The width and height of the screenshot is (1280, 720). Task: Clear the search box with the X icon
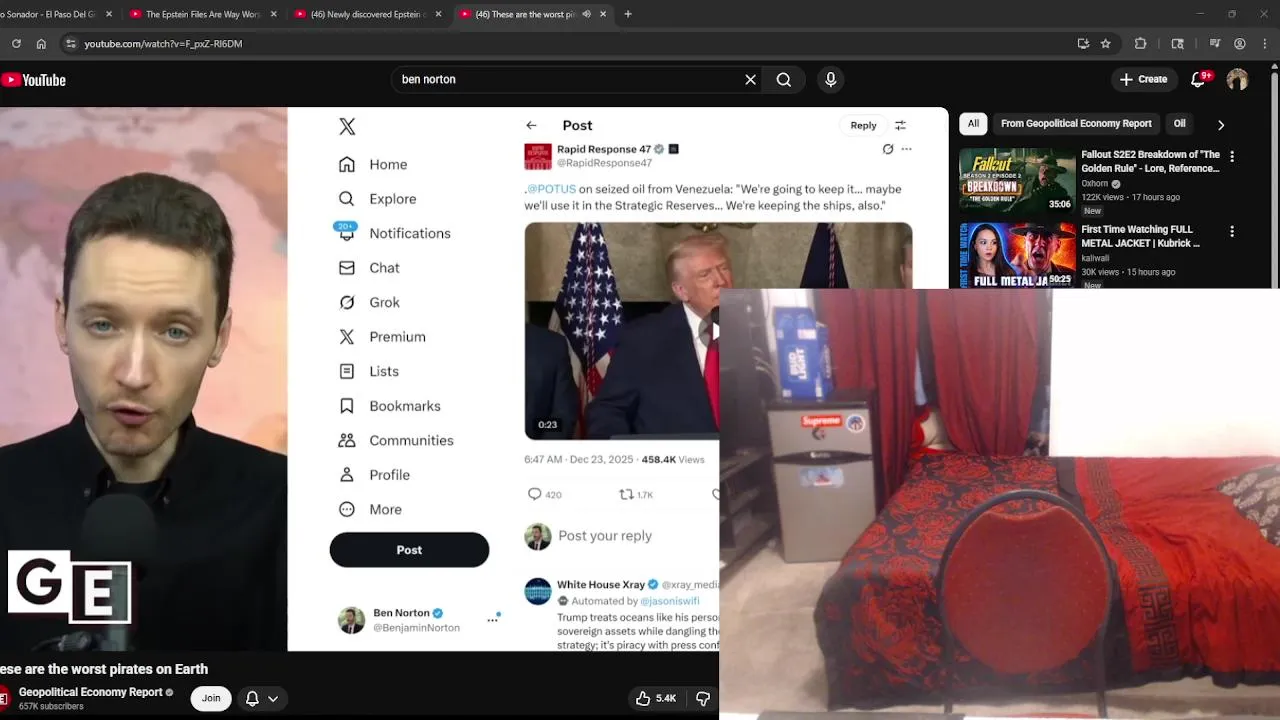pyautogui.click(x=750, y=80)
